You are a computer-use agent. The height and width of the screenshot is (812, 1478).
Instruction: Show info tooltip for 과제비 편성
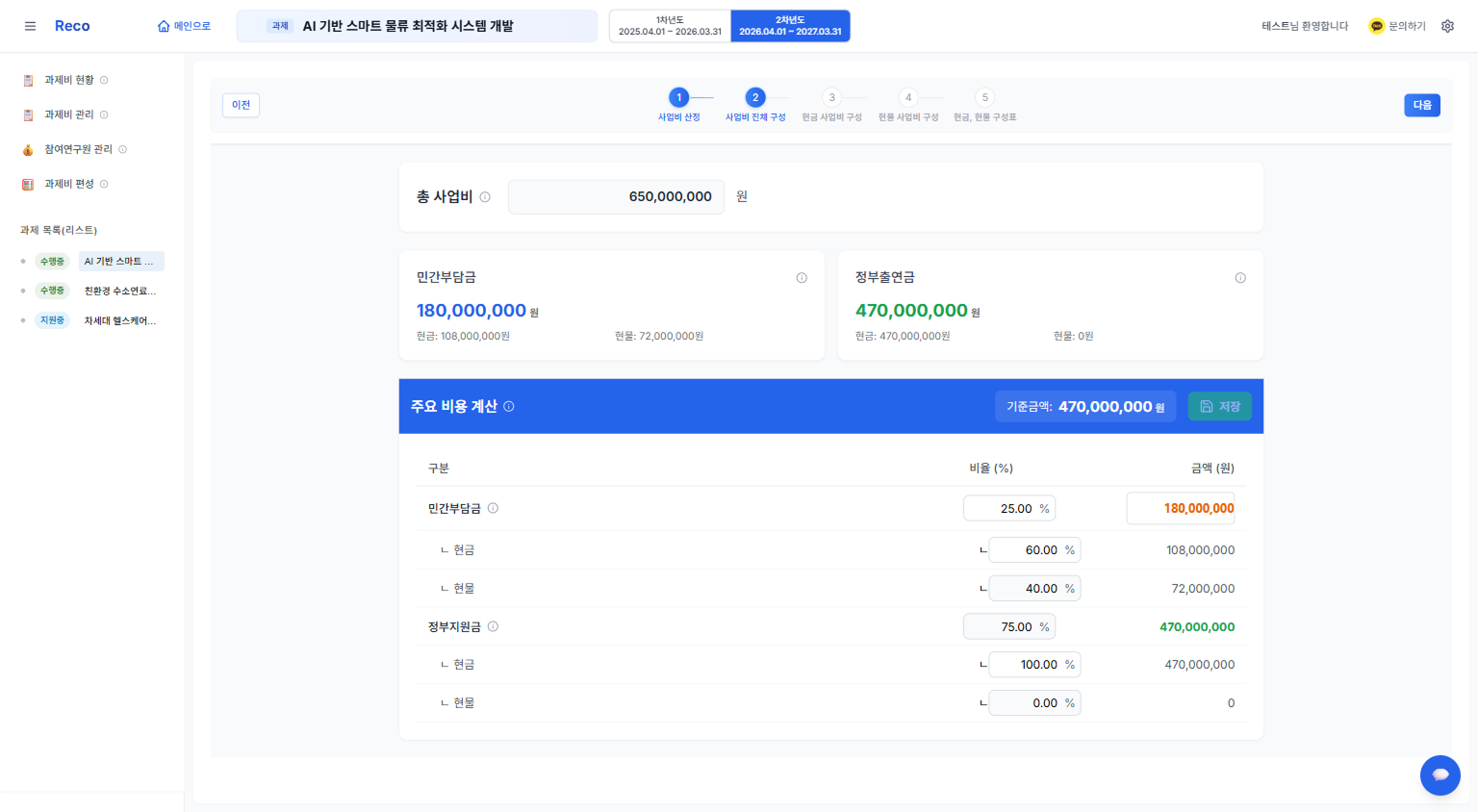click(104, 184)
